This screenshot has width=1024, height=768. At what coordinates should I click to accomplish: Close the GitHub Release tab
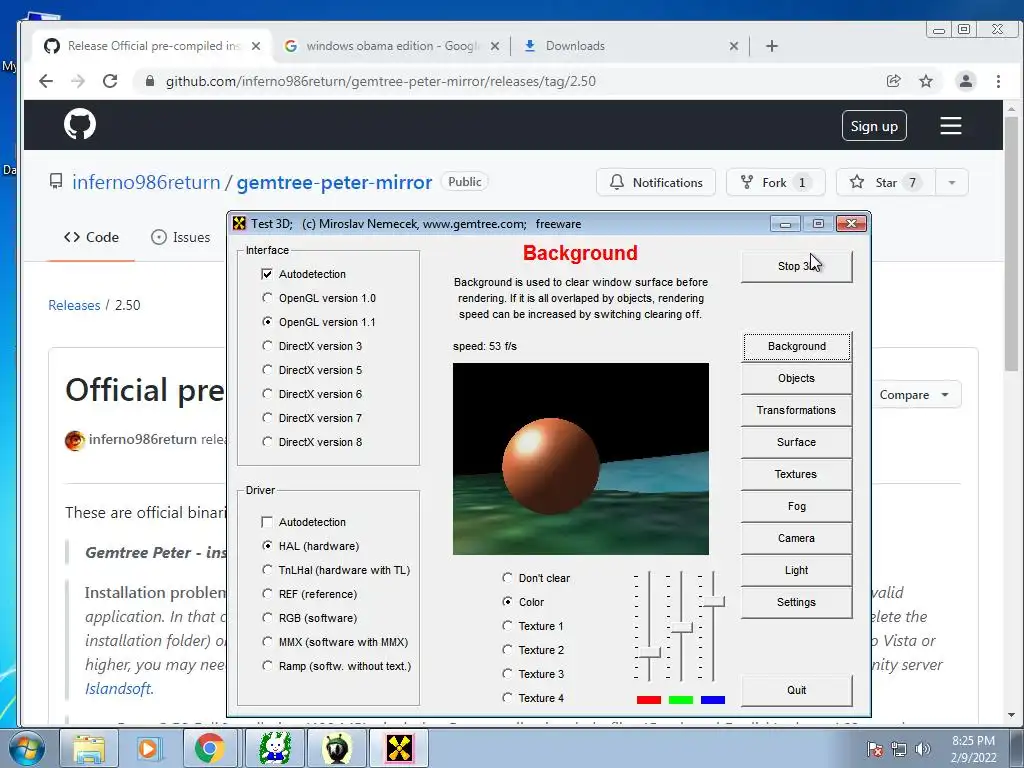(256, 46)
